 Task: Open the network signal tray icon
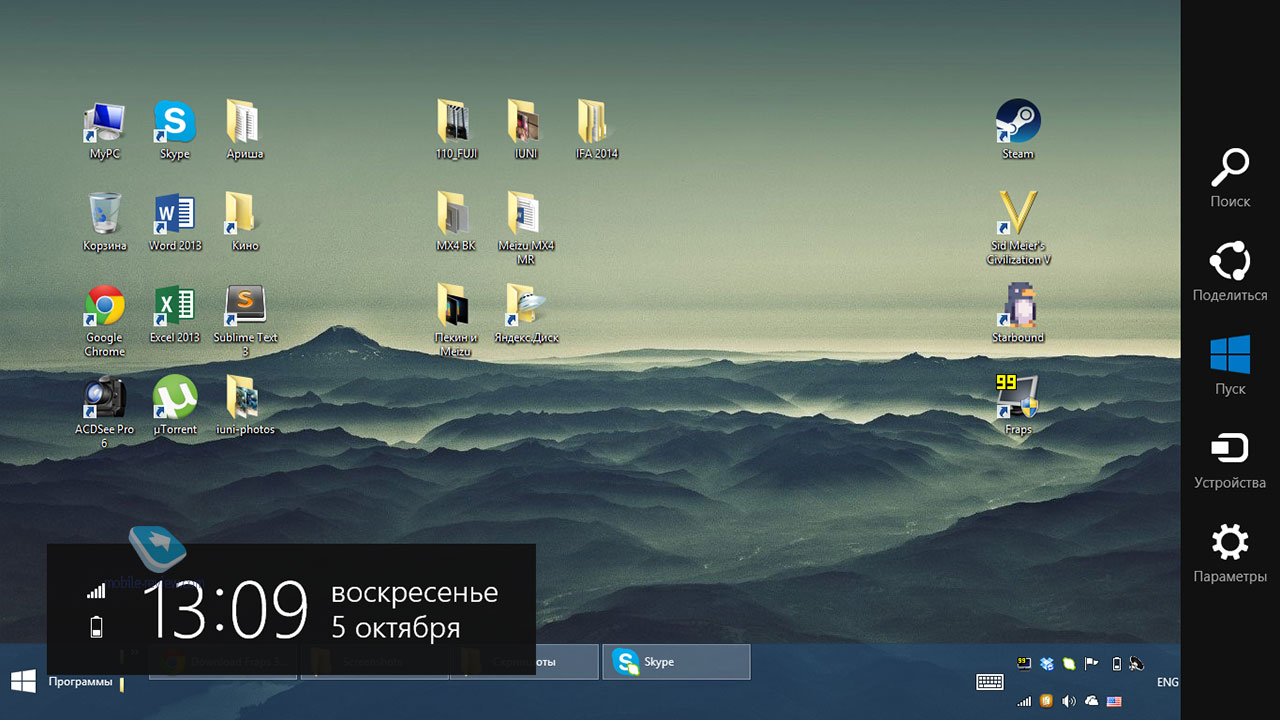tap(1024, 701)
